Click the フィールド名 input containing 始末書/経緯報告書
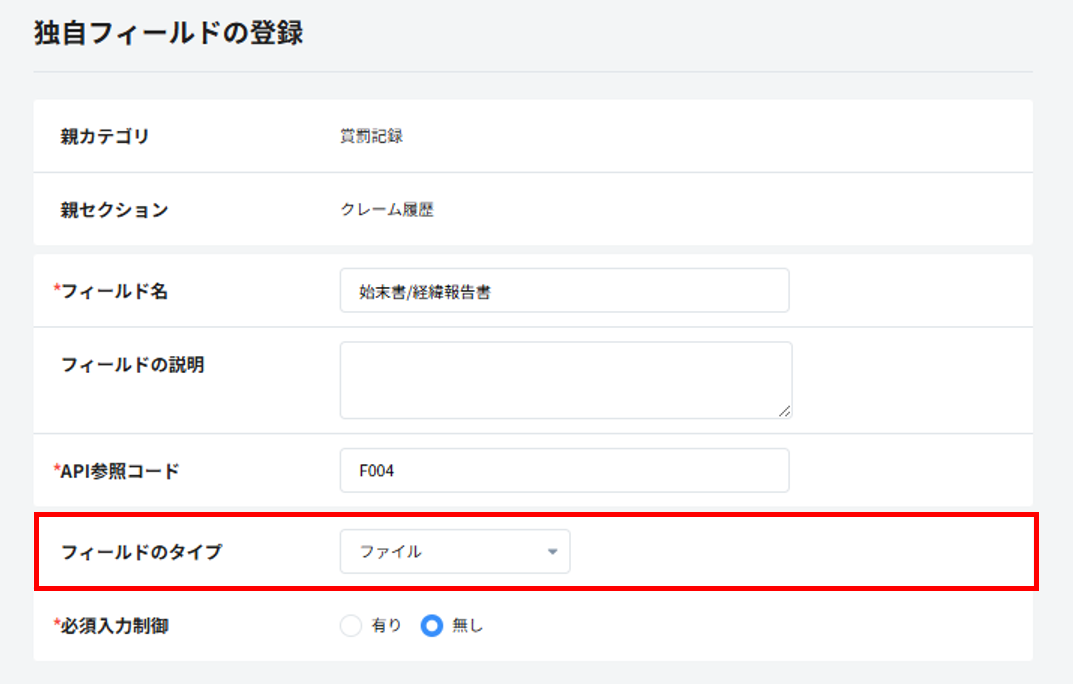1073x684 pixels. pyautogui.click(x=564, y=291)
